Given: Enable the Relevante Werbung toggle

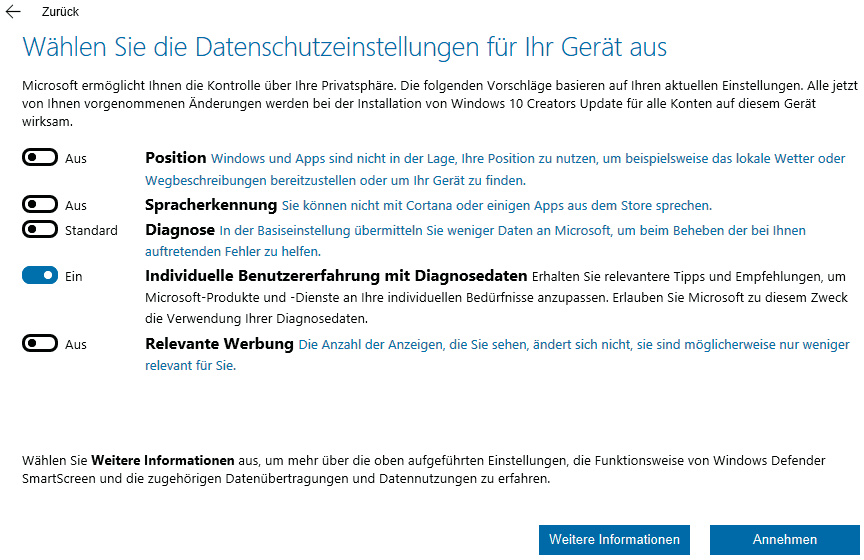Looking at the screenshot, I should coord(40,344).
